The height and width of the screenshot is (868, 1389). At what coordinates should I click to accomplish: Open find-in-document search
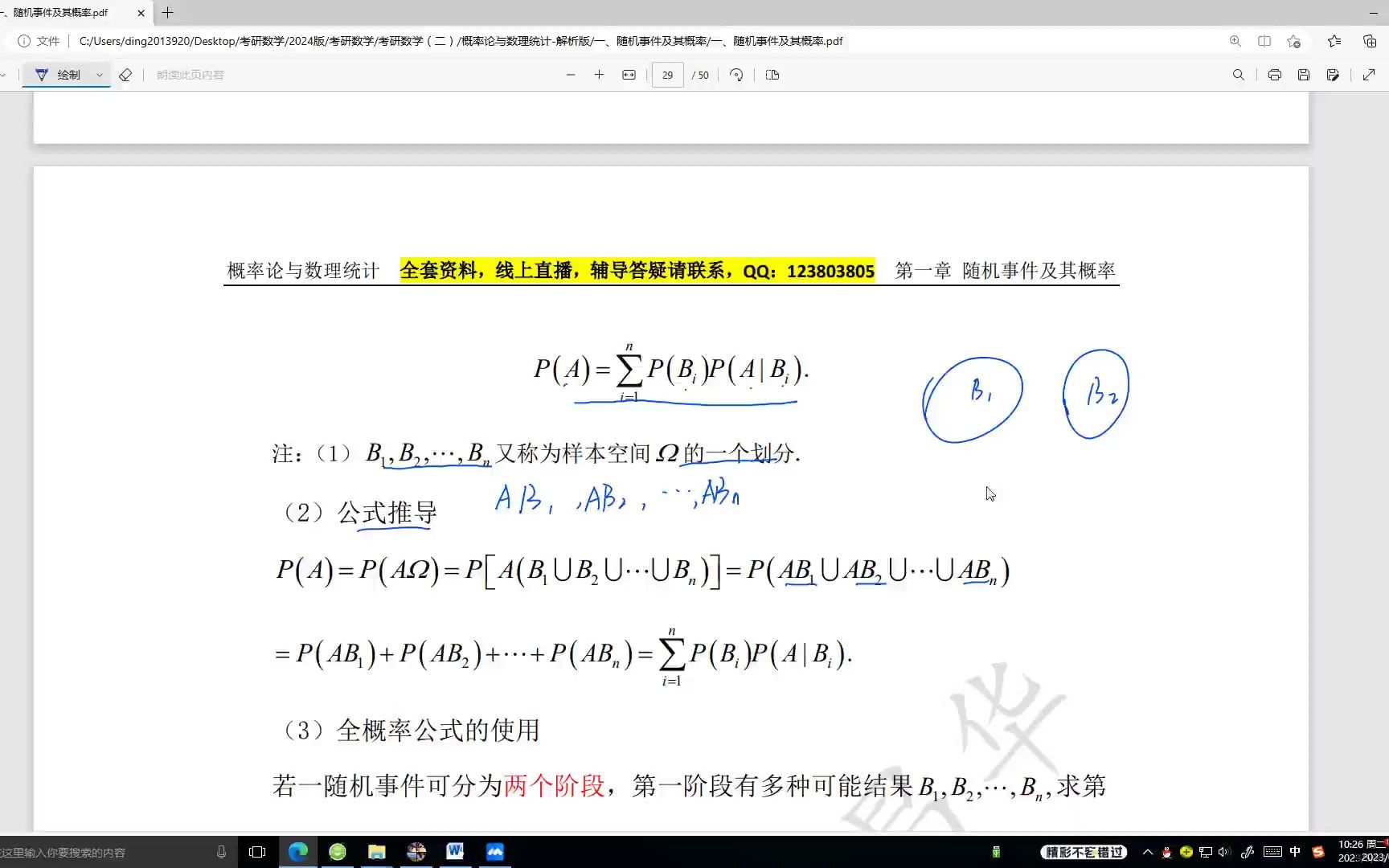tap(1239, 75)
